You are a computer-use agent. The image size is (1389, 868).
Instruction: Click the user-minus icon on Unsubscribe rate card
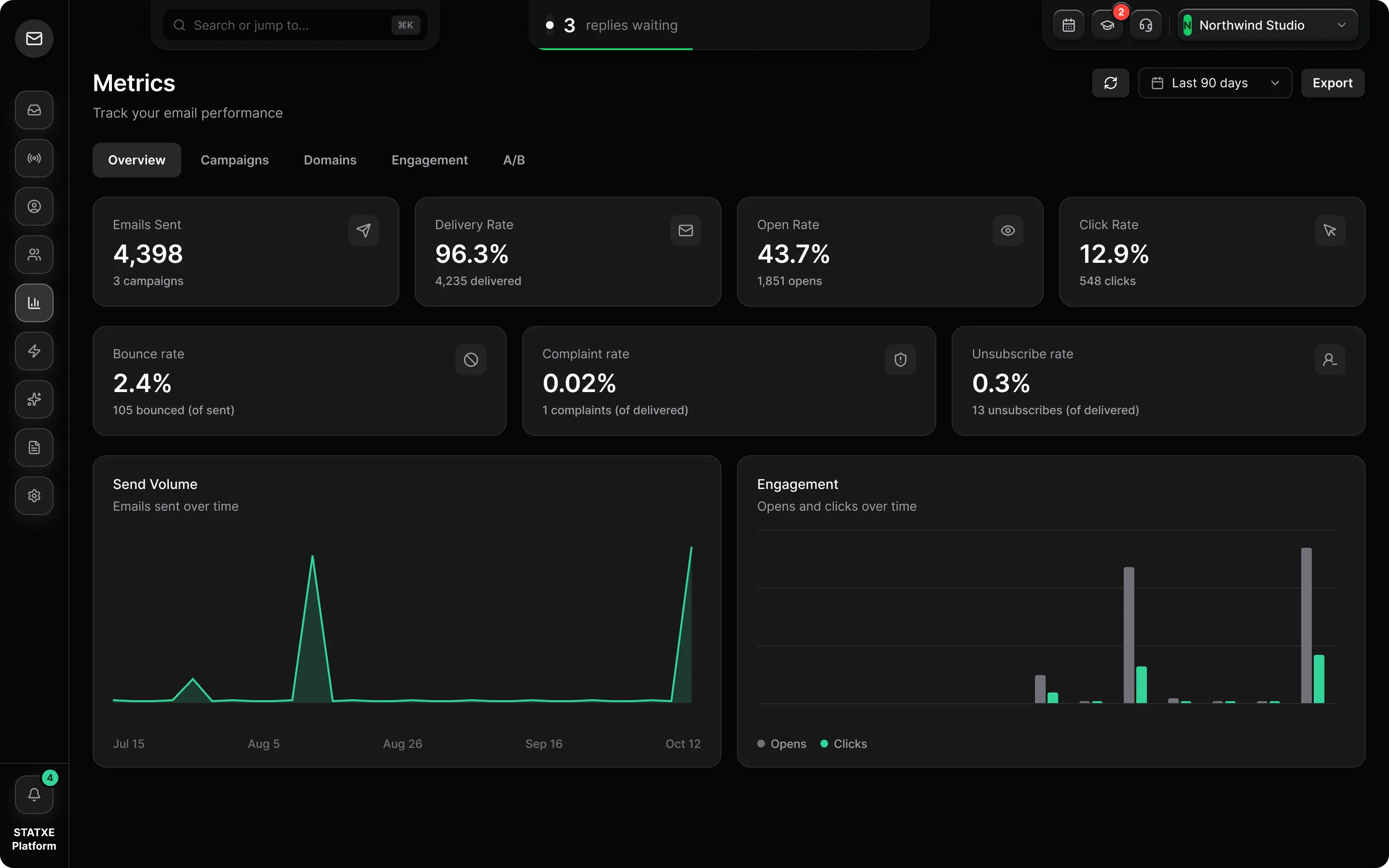(1330, 360)
